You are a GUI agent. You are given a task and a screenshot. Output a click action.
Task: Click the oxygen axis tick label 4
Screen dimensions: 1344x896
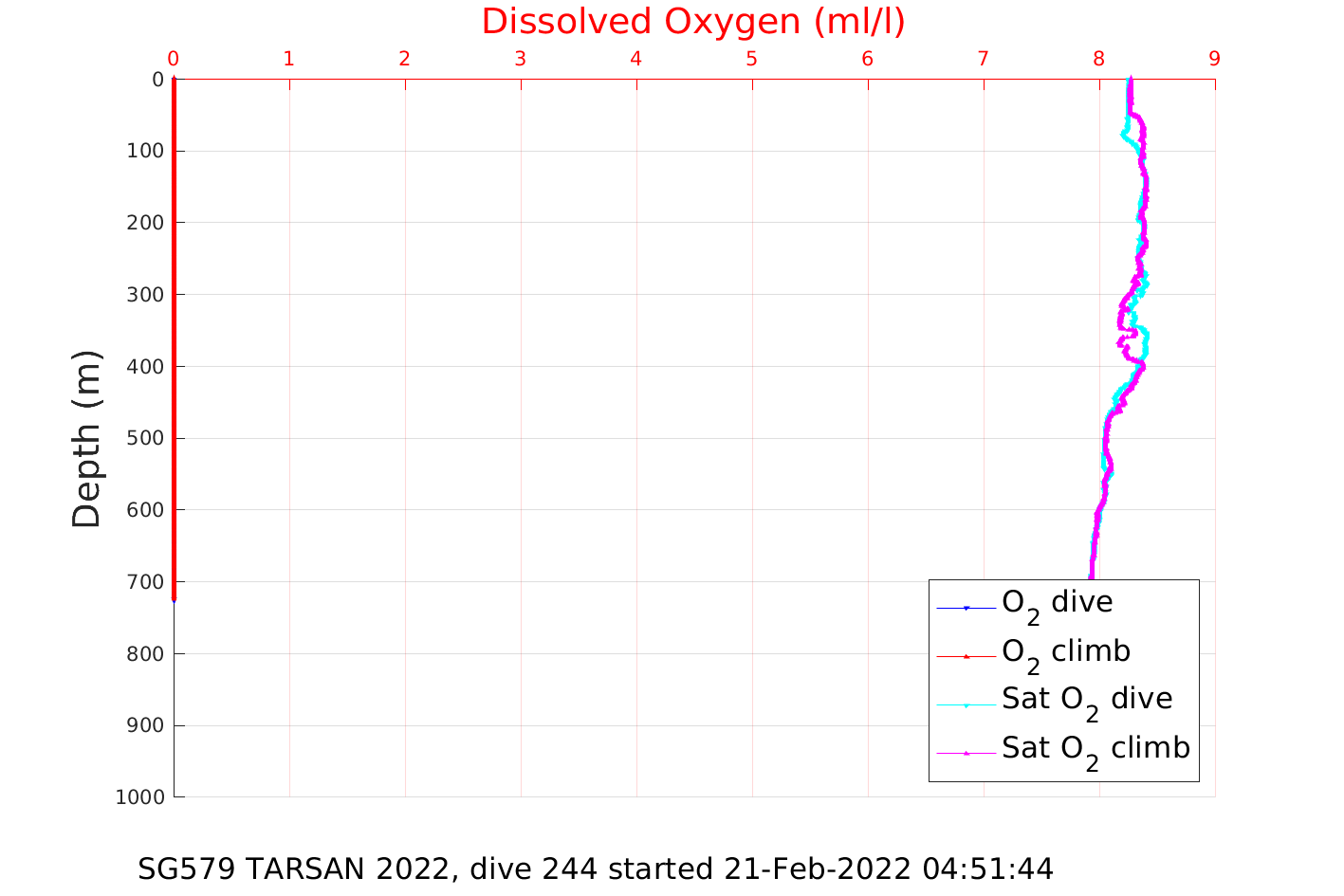pyautogui.click(x=636, y=59)
